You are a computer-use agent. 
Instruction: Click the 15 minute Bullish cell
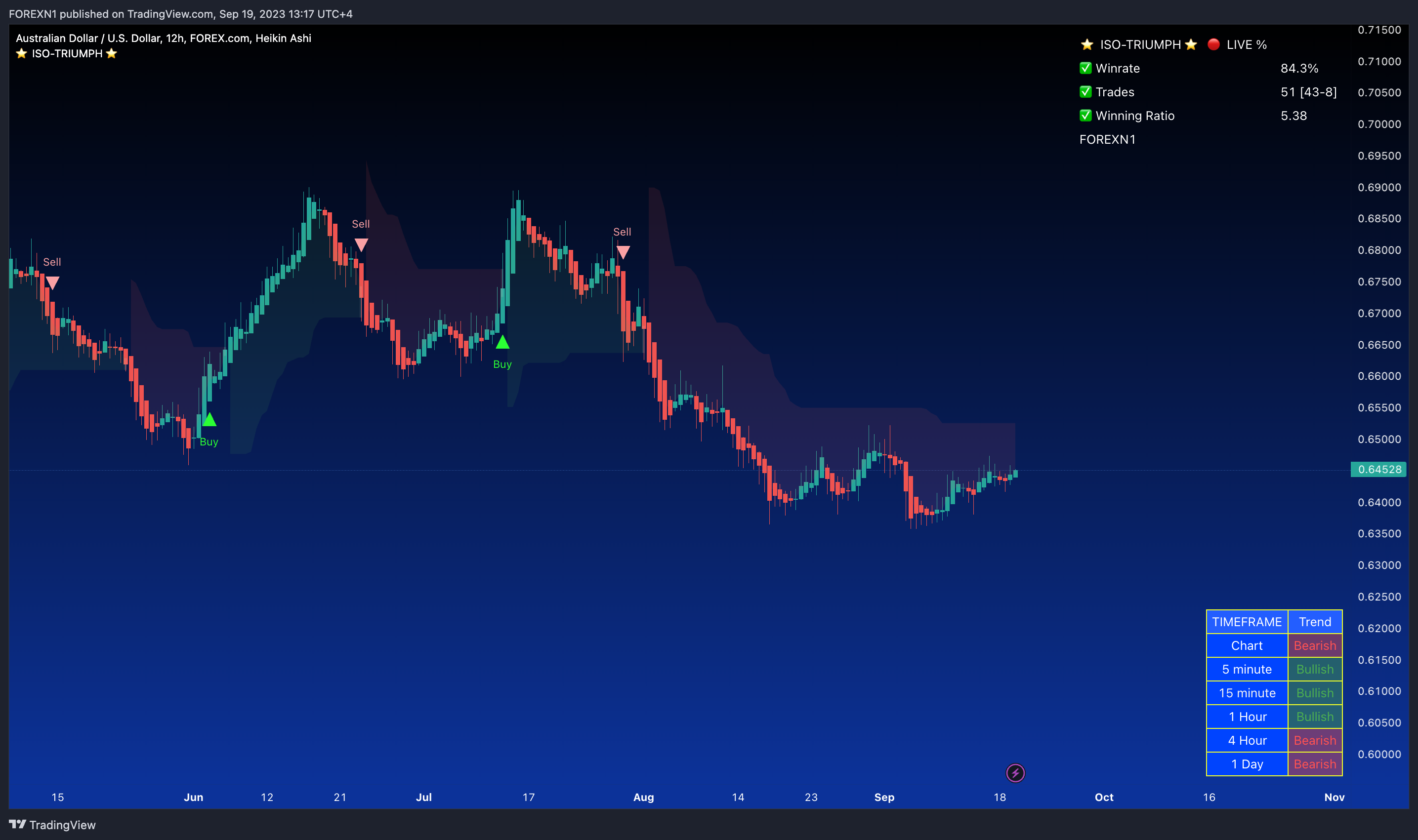pyautogui.click(x=1315, y=693)
